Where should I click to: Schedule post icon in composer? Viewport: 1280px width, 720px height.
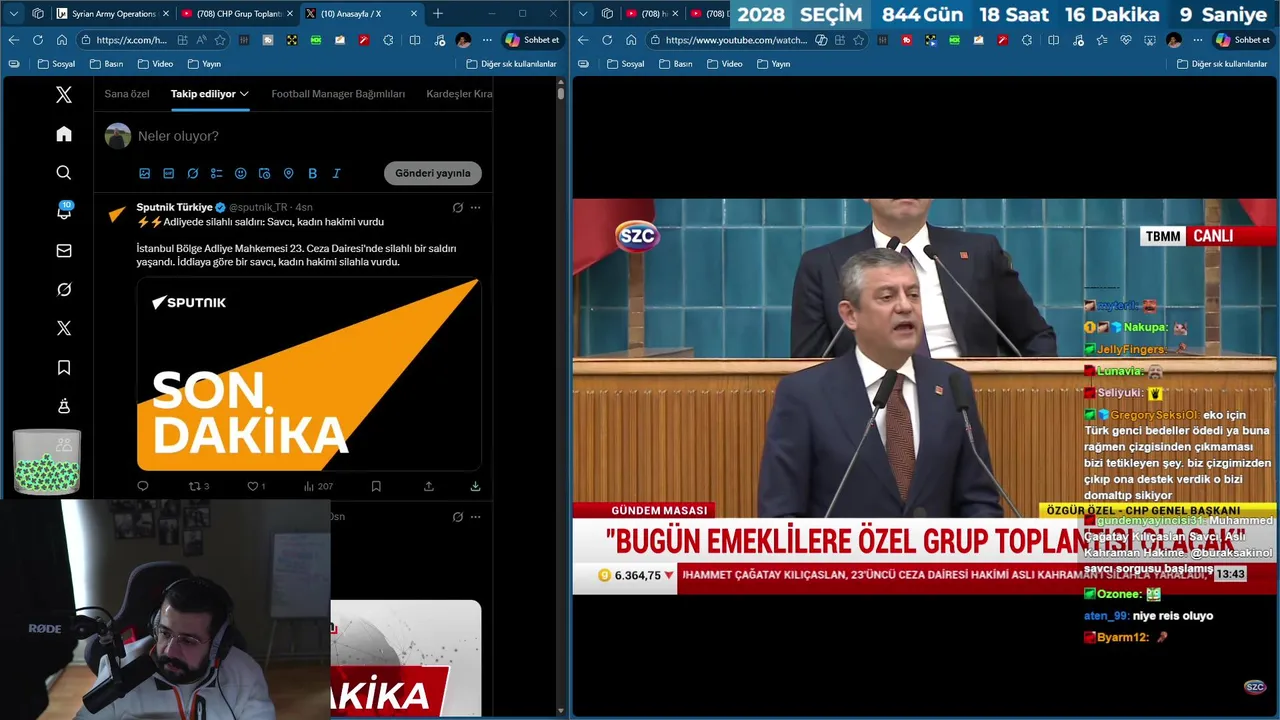[264, 173]
